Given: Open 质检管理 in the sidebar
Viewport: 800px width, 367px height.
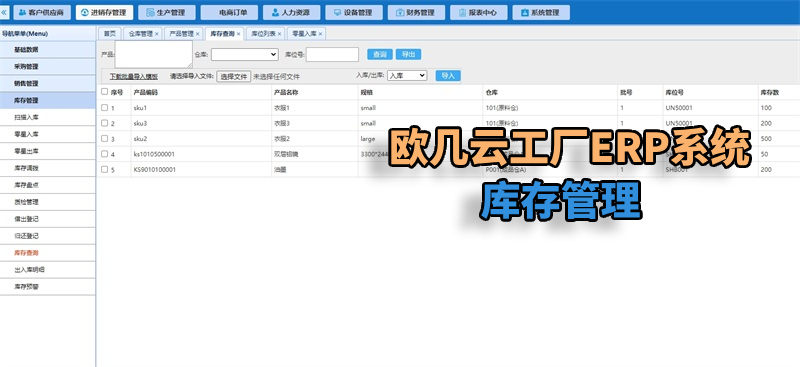Looking at the screenshot, I should 47,202.
